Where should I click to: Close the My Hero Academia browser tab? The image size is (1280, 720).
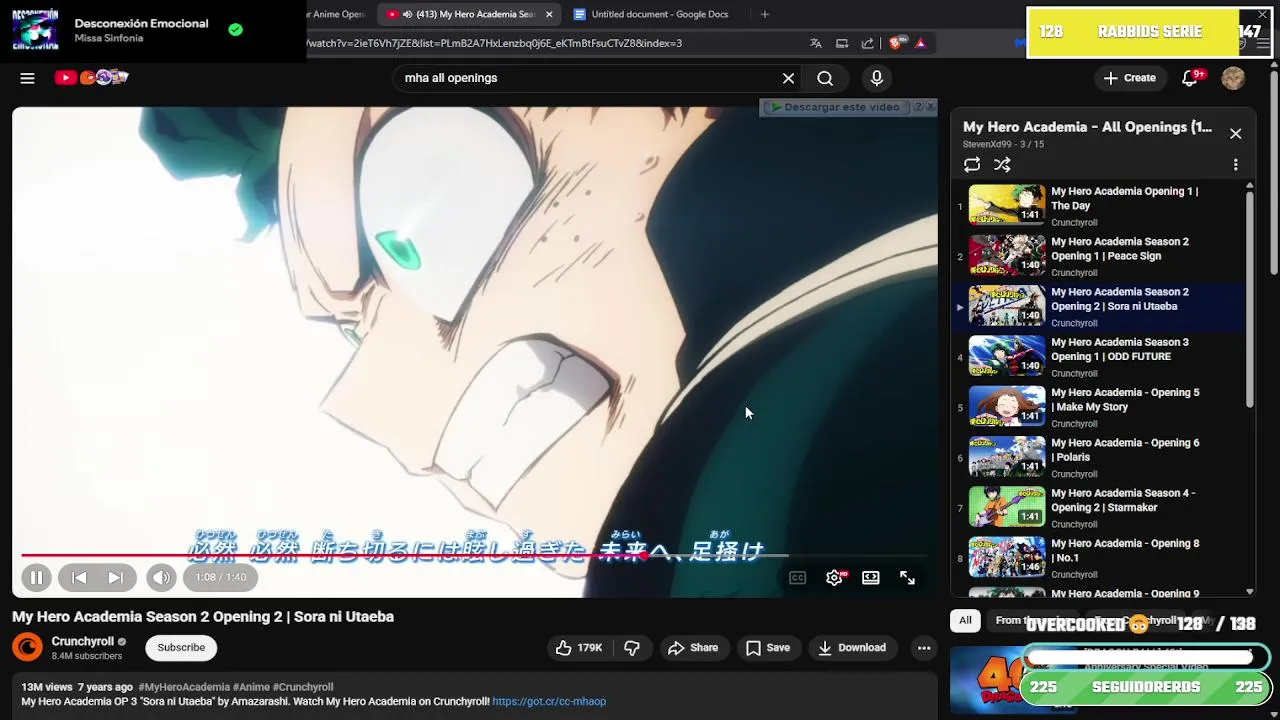(549, 14)
